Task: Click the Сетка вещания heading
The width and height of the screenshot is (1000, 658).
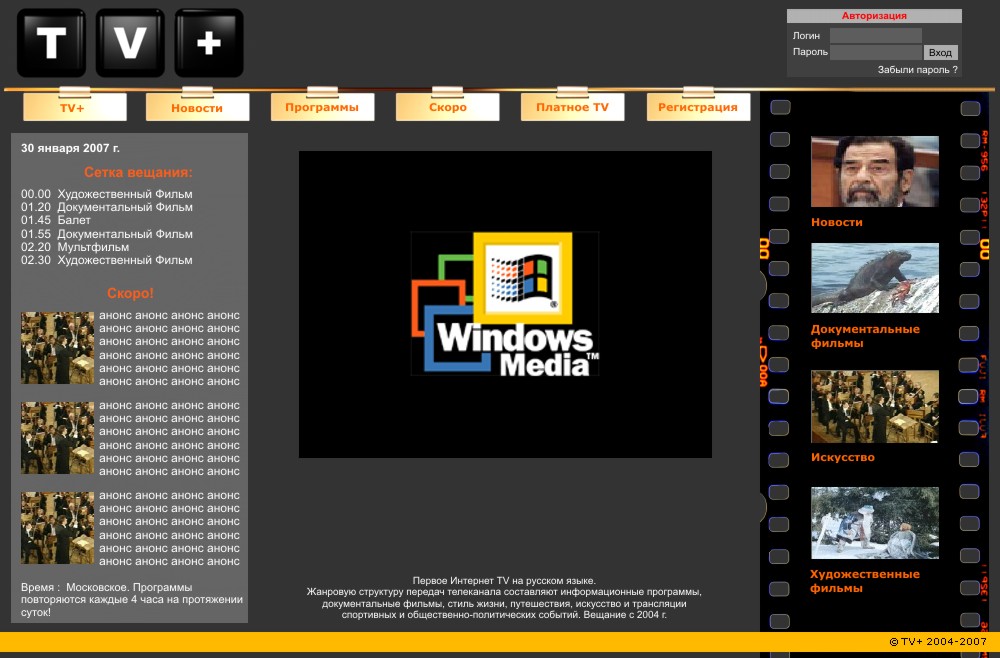Action: (x=138, y=172)
